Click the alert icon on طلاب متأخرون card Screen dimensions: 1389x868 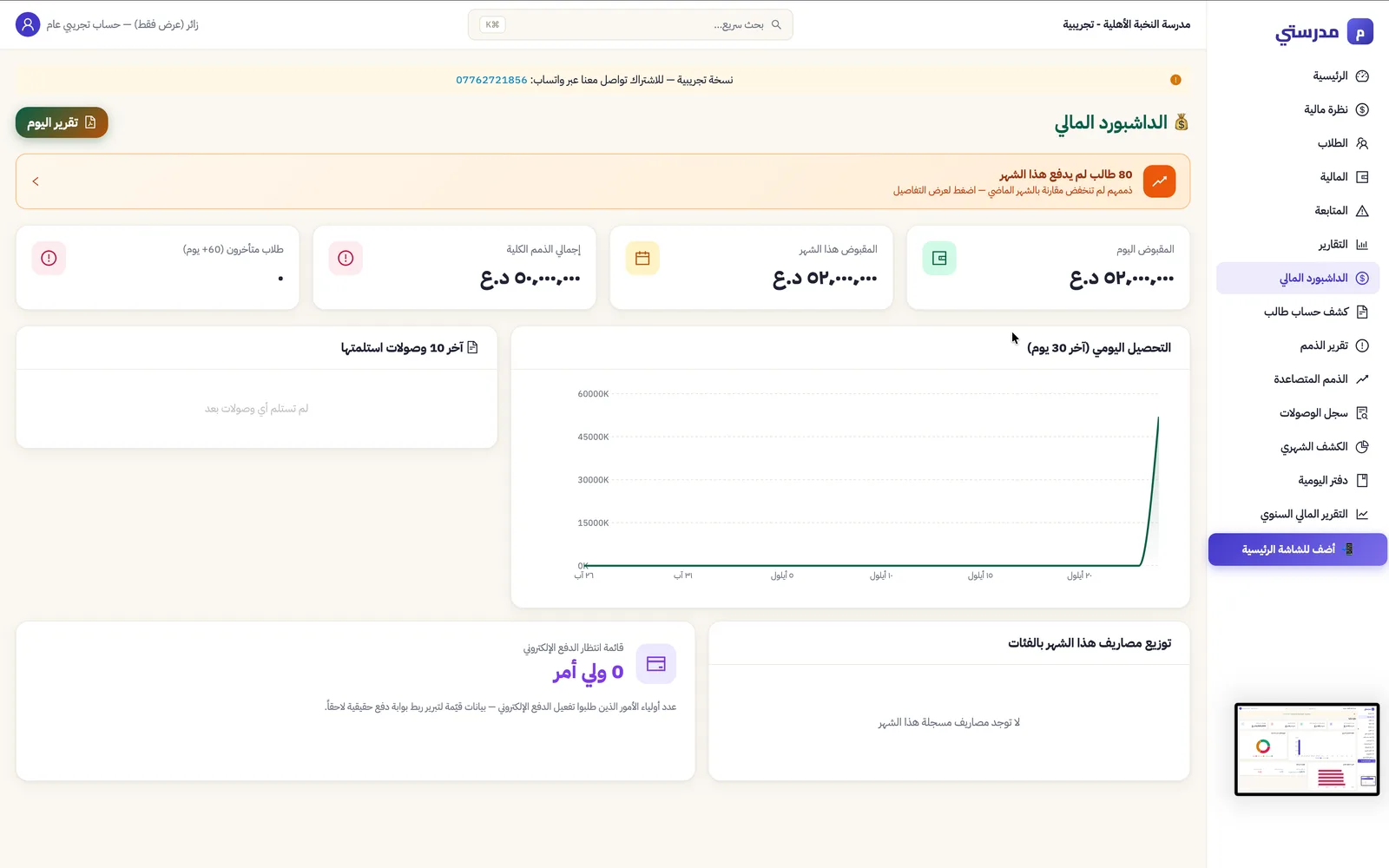49,258
